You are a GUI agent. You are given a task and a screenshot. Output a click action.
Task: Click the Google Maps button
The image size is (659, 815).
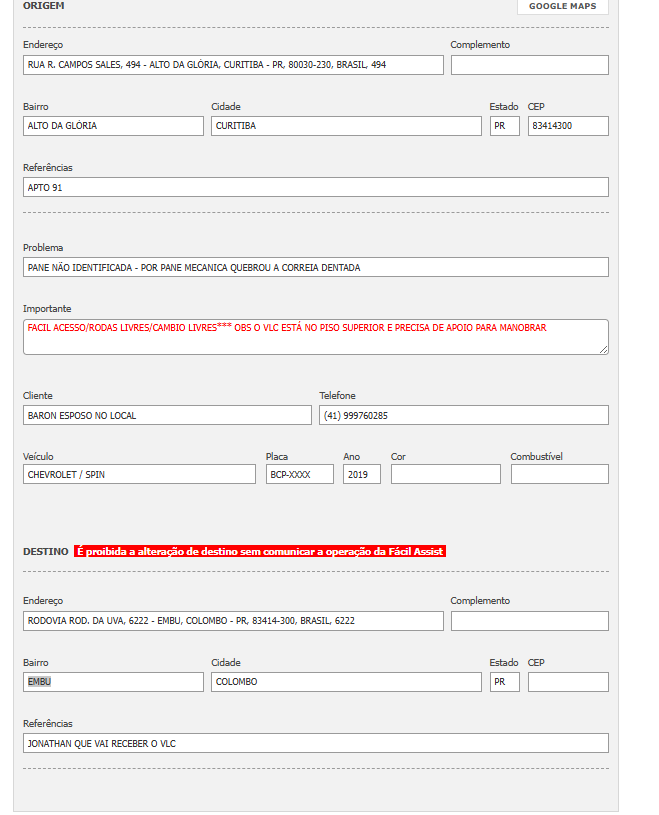click(562, 6)
